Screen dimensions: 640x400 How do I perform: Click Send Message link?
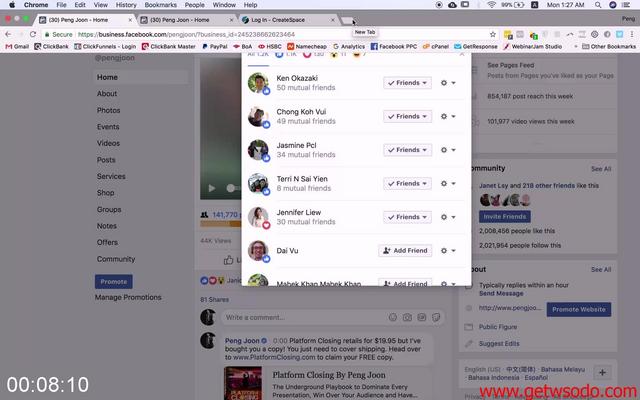pos(501,293)
